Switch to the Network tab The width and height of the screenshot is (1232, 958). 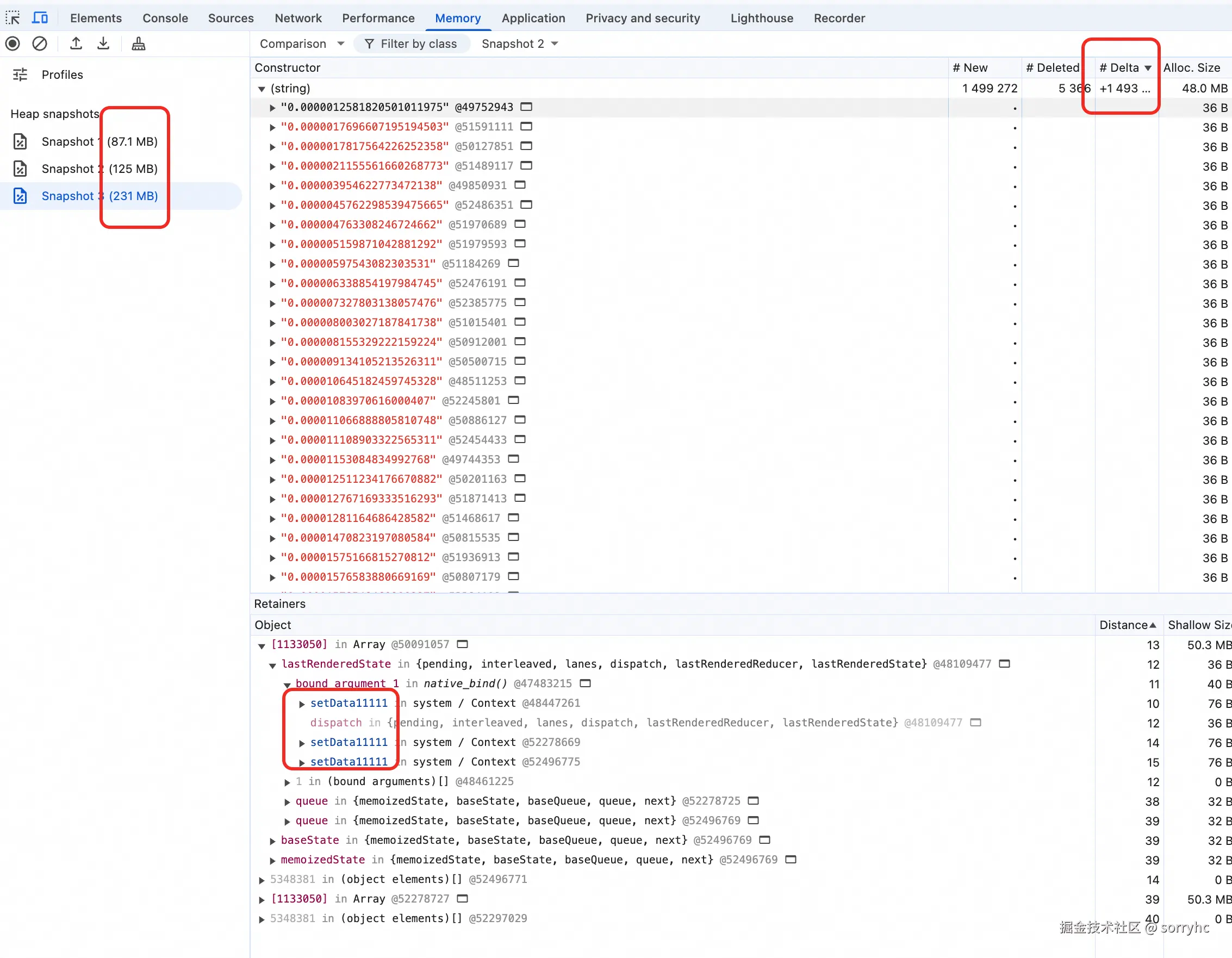coord(298,18)
